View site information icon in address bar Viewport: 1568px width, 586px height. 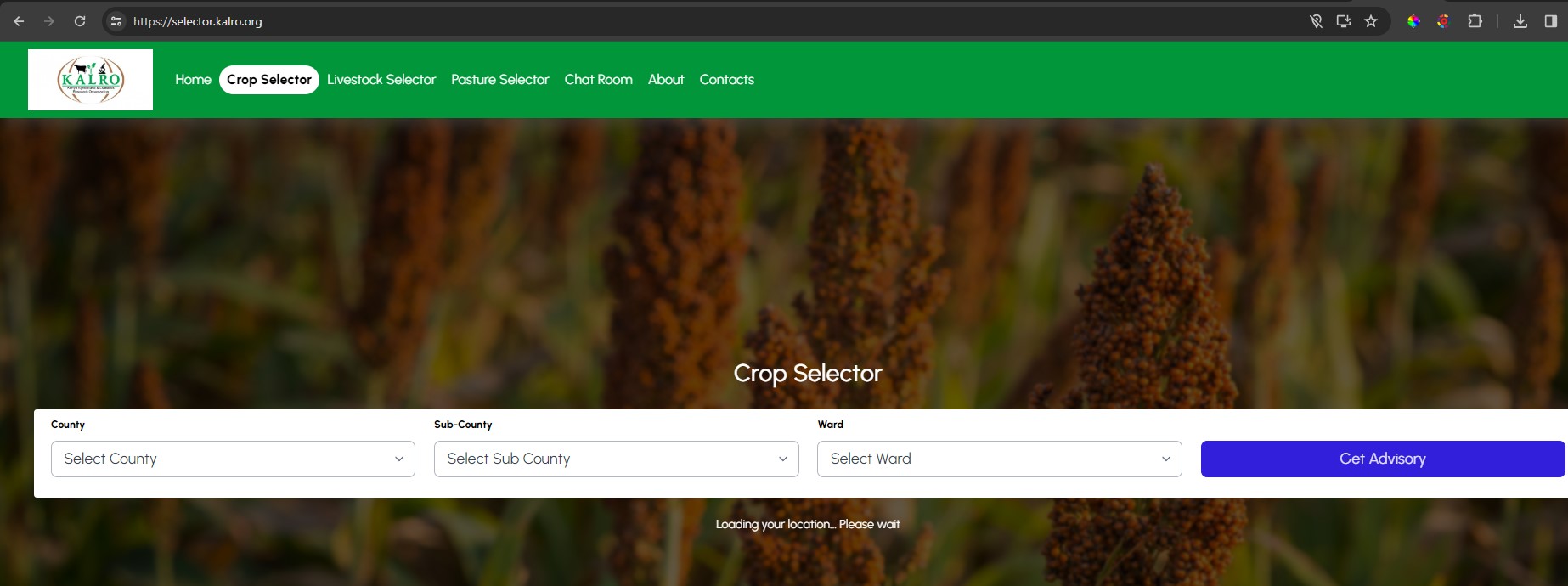click(x=117, y=21)
